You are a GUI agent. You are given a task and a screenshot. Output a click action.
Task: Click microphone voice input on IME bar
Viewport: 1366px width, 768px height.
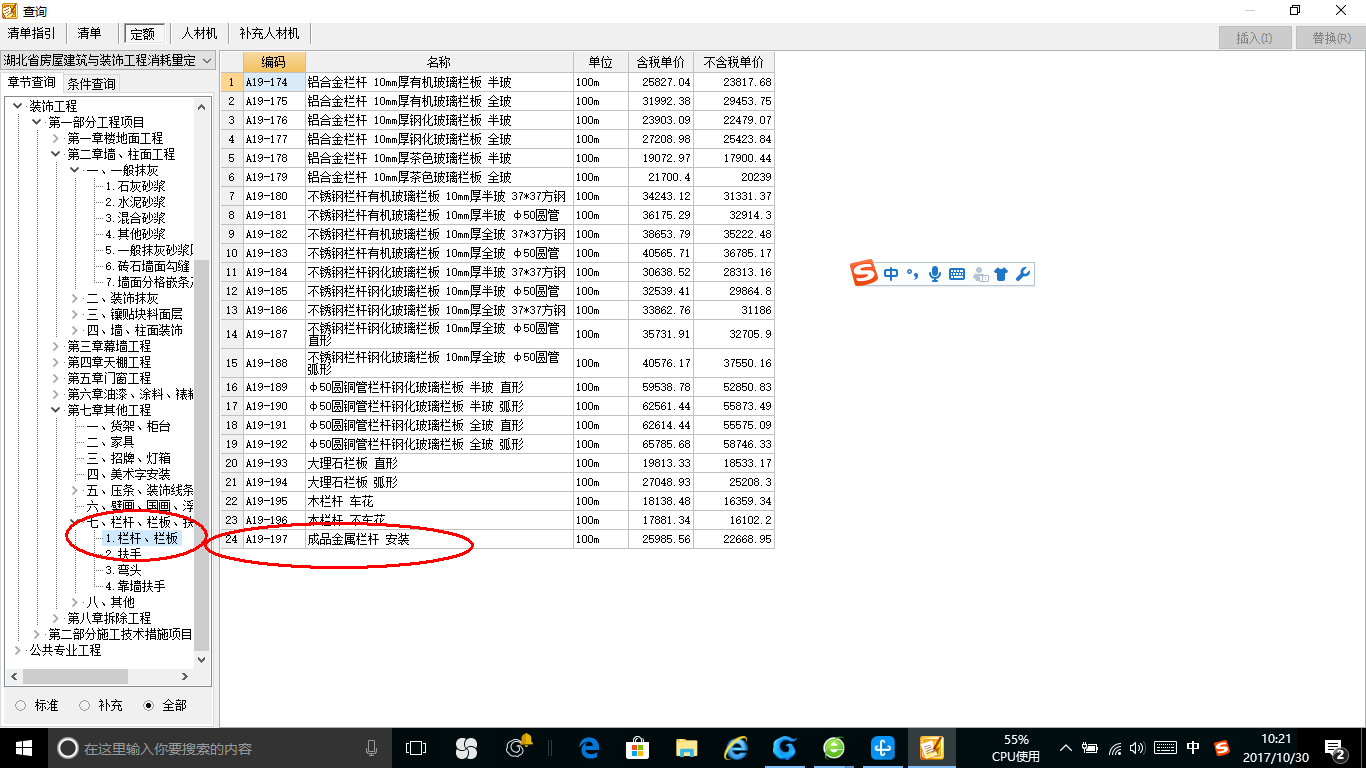tap(935, 274)
